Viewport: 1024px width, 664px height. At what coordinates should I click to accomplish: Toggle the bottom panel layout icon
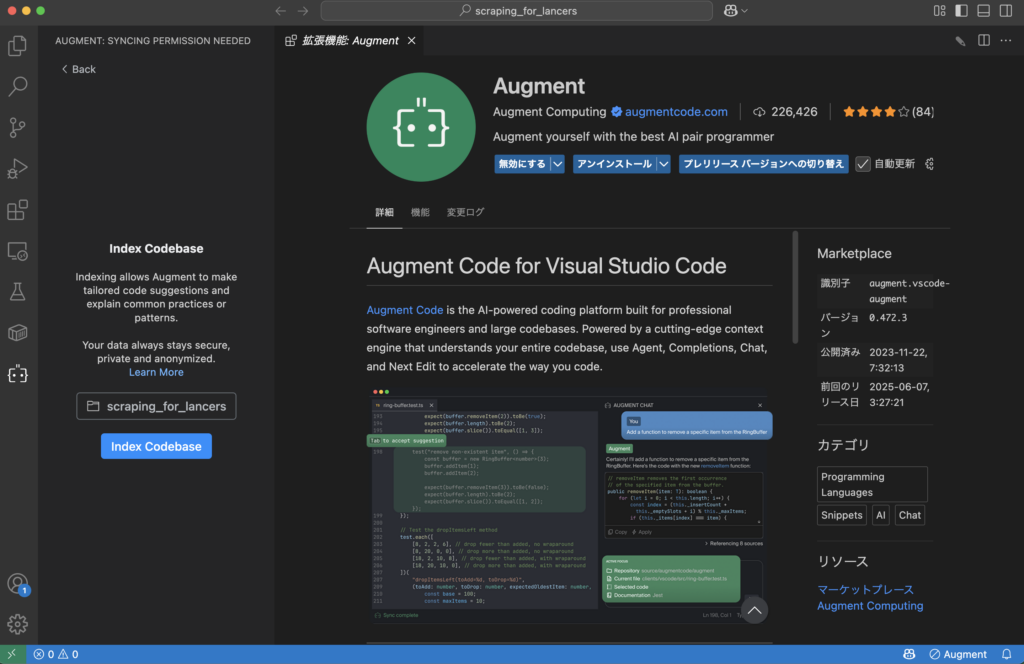pos(983,11)
